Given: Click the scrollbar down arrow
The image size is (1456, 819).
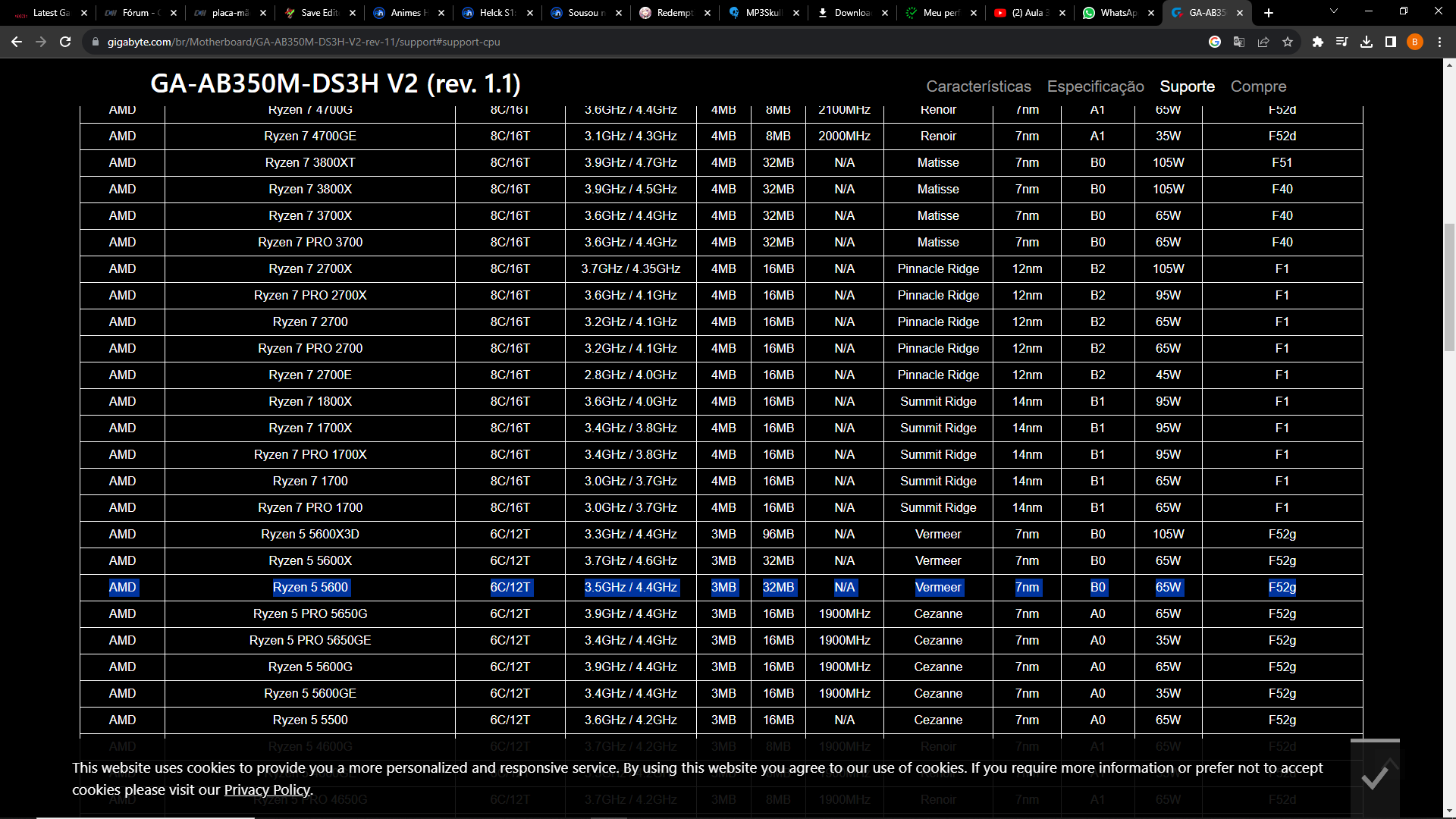Looking at the screenshot, I should (1449, 812).
